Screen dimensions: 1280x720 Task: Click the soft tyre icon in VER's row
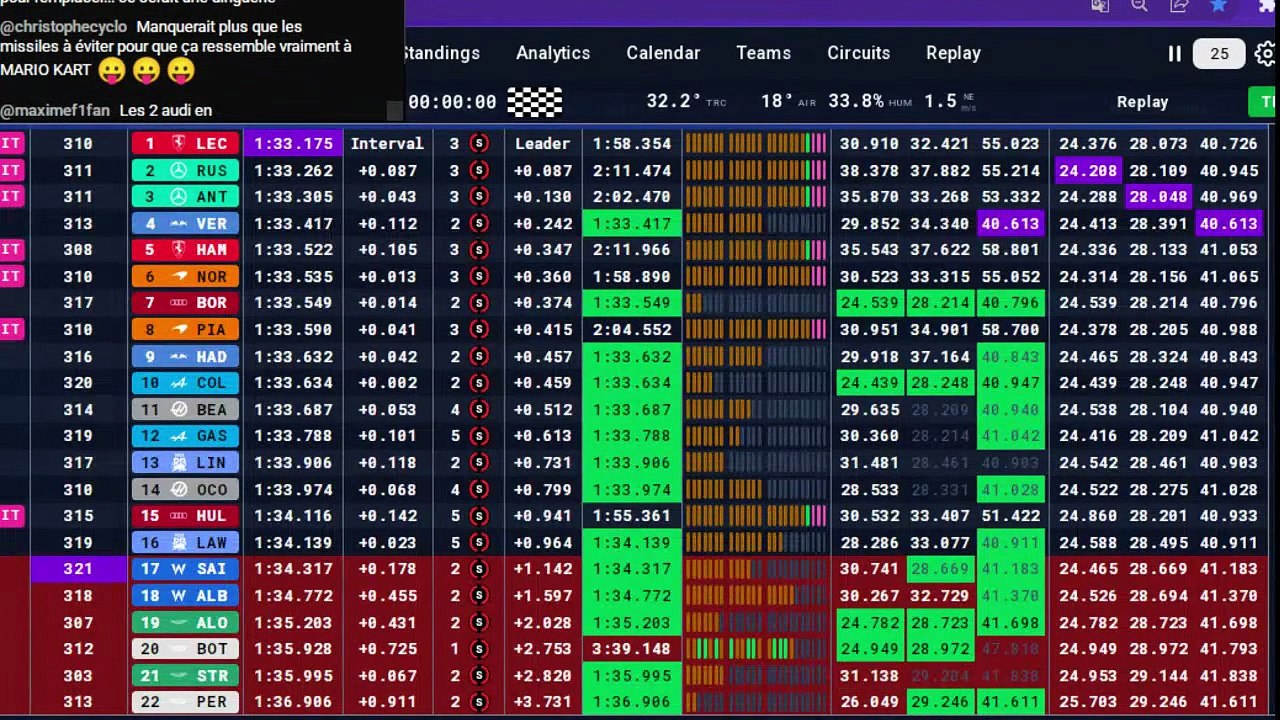tap(479, 223)
